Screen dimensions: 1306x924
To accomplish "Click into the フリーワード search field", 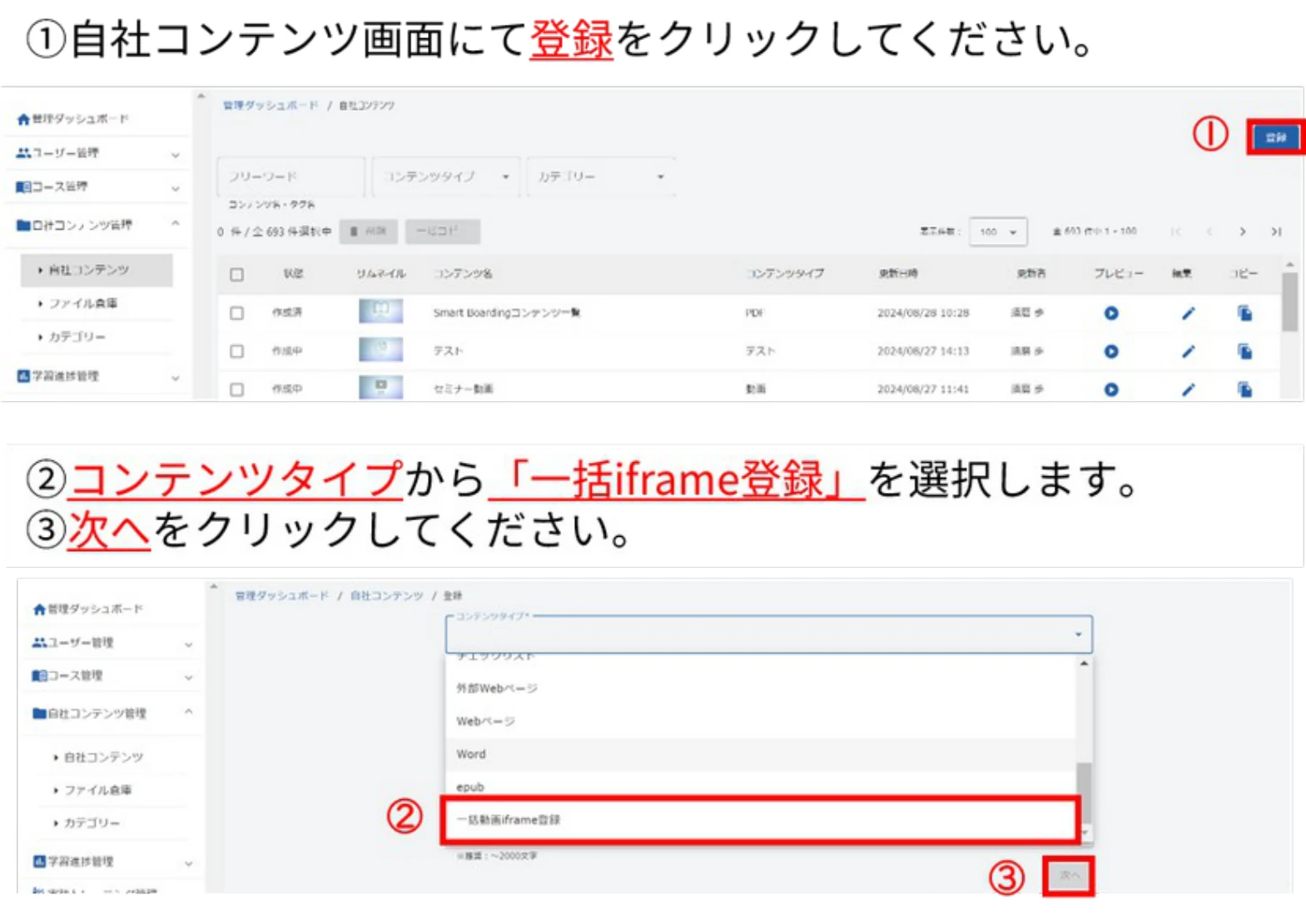I will (x=290, y=176).
